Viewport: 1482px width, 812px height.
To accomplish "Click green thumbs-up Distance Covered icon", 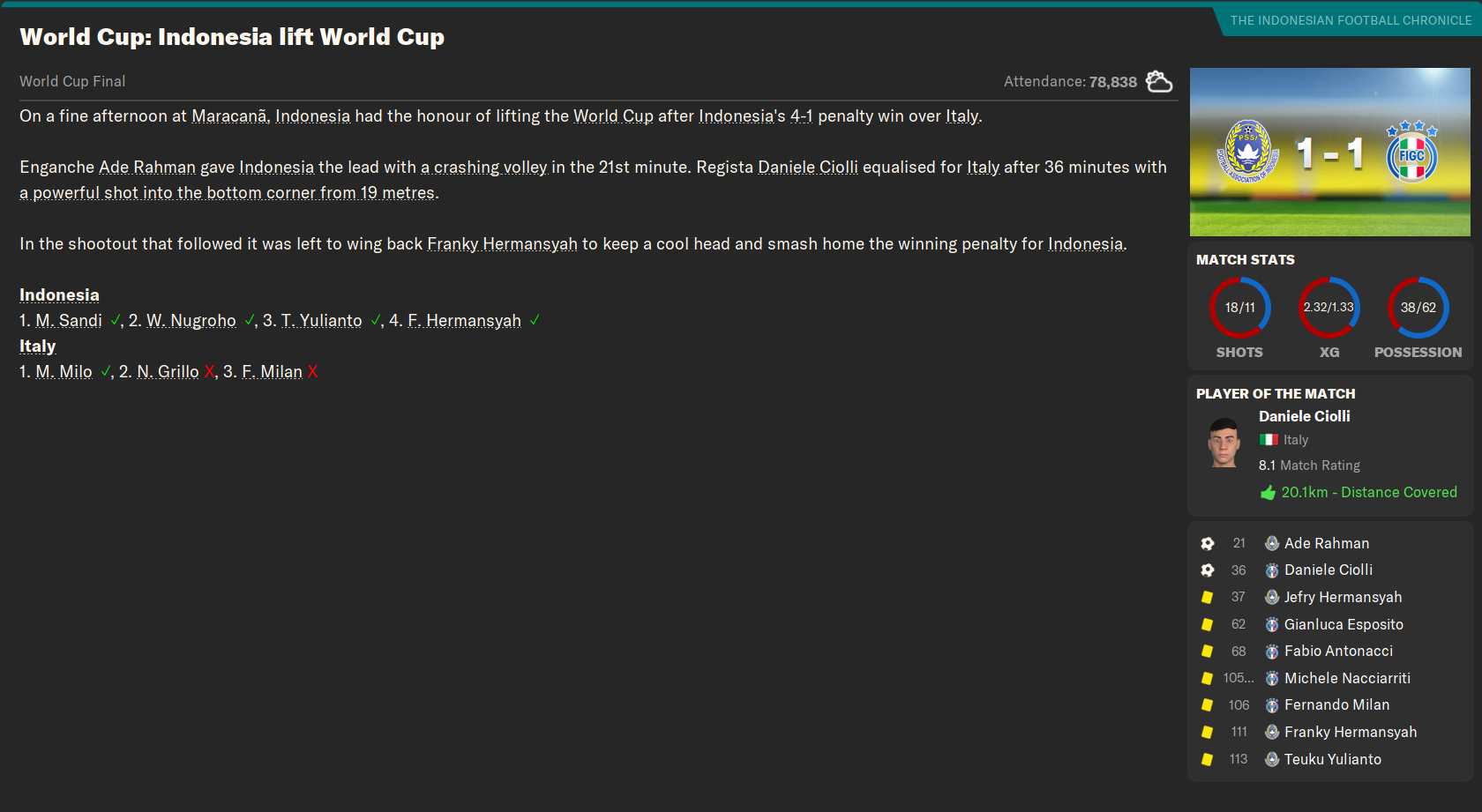I will coord(1268,493).
